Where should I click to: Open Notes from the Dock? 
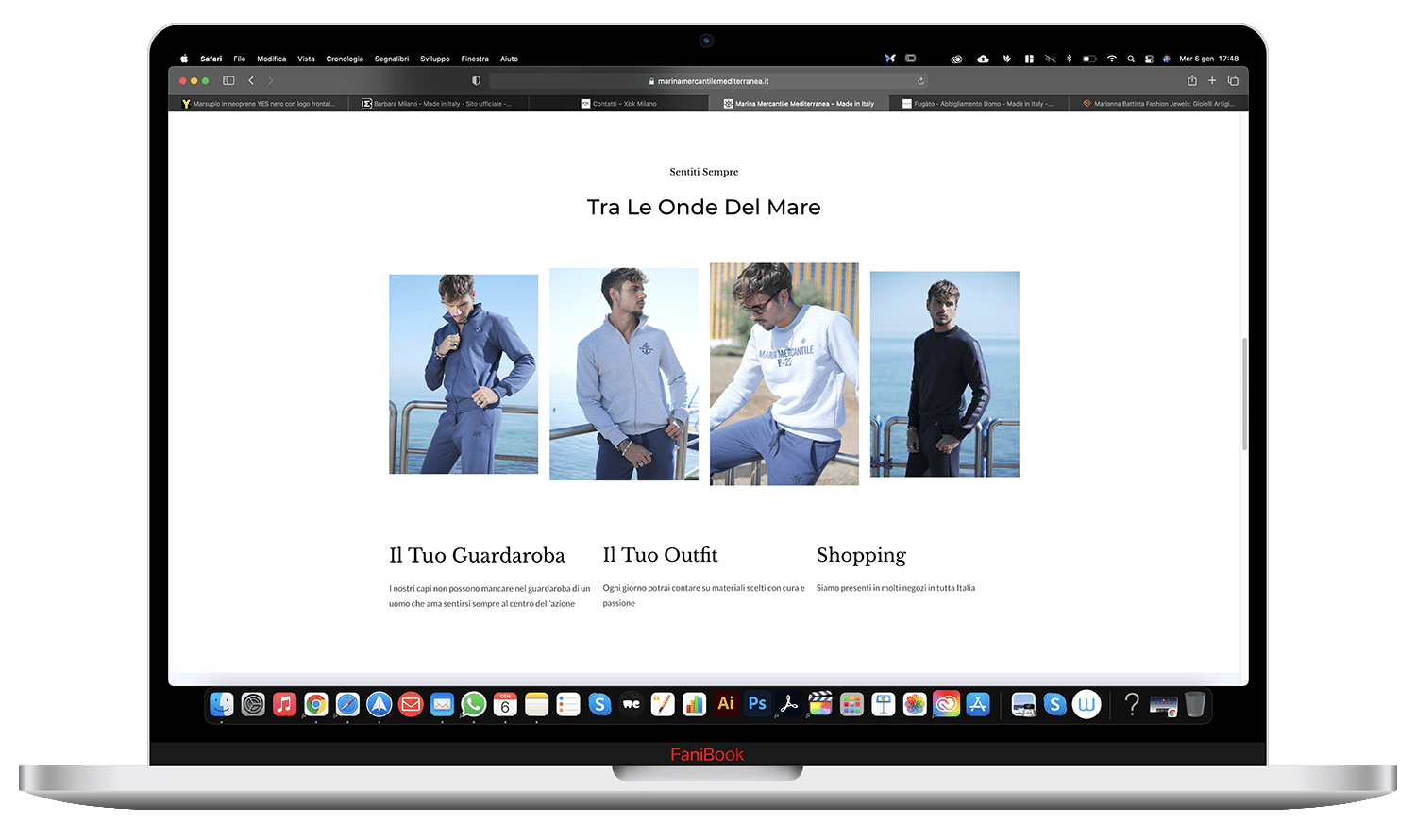point(537,704)
